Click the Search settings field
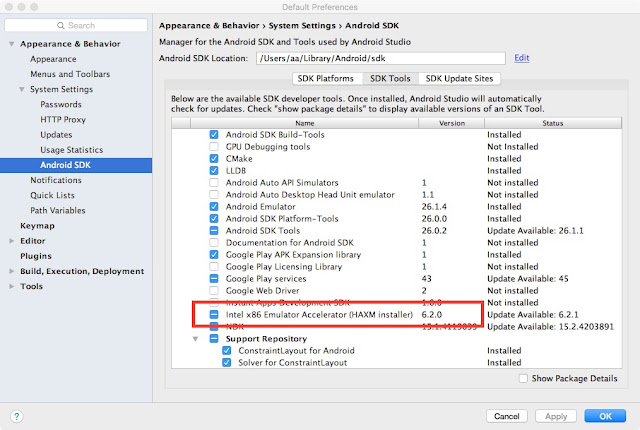The width and height of the screenshot is (640, 430). pyautogui.click(x=76, y=25)
